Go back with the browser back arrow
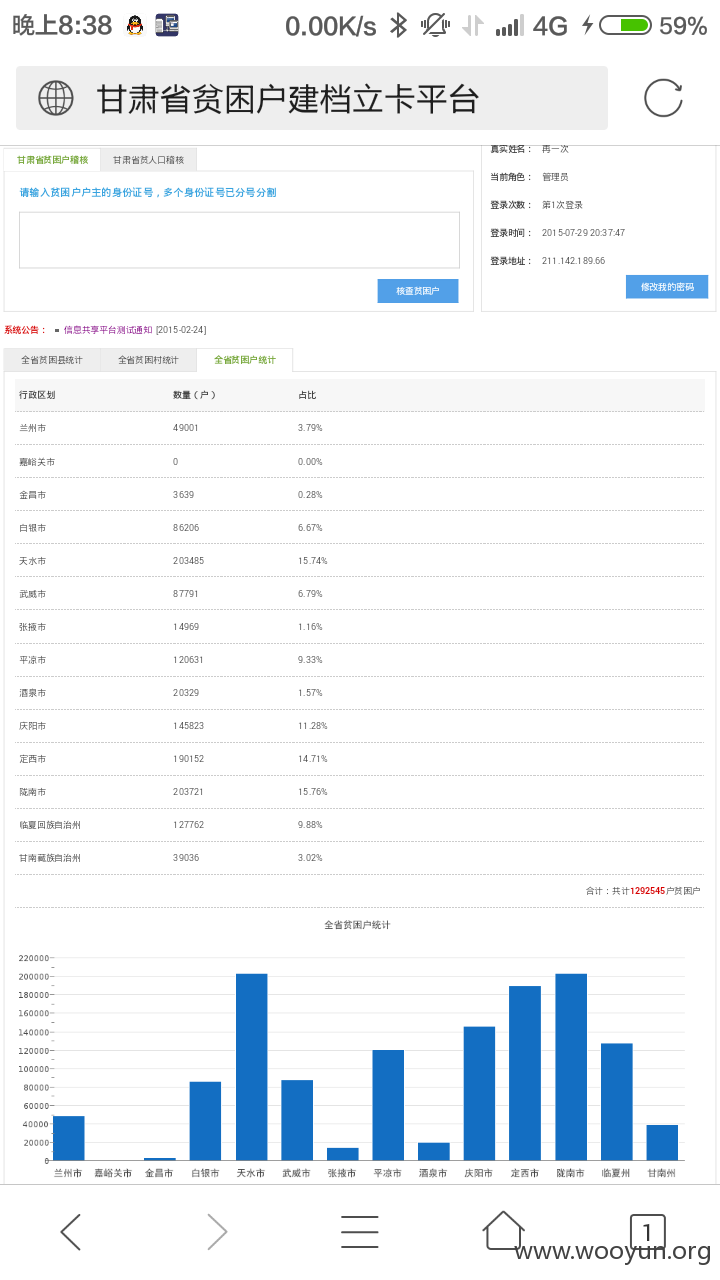720x1280 pixels. 70,1231
